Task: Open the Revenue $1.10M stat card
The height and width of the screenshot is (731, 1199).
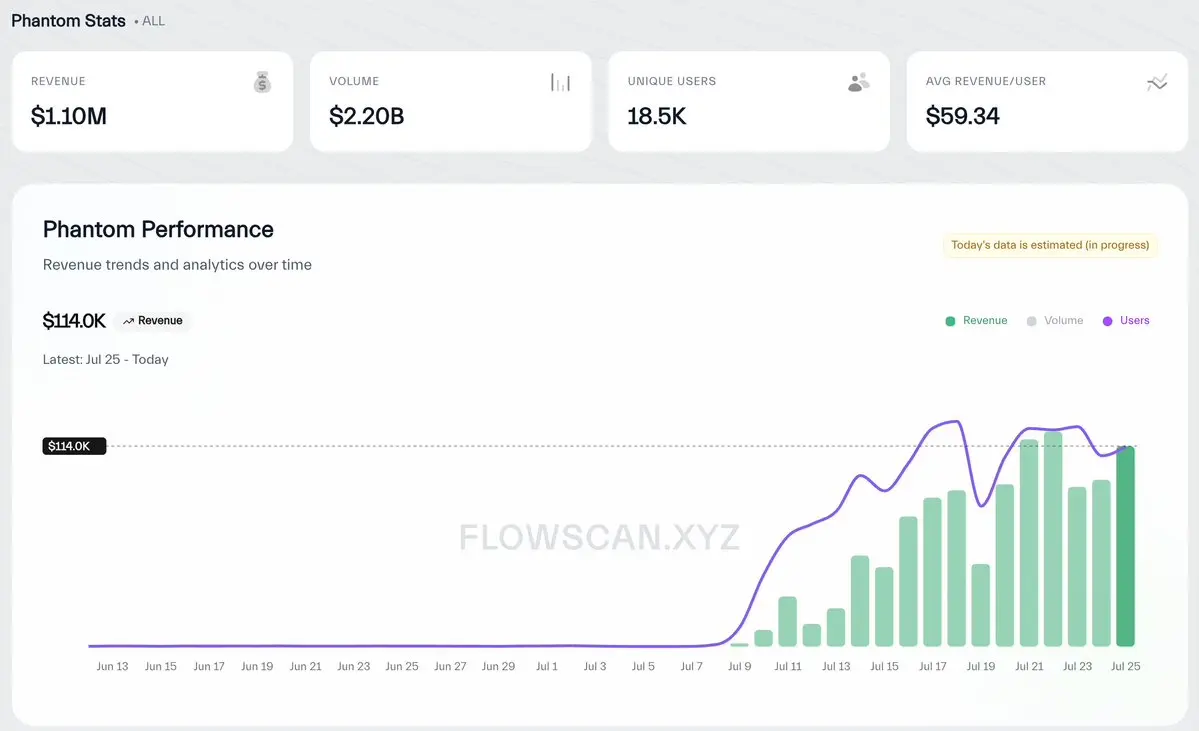Action: [x=153, y=102]
